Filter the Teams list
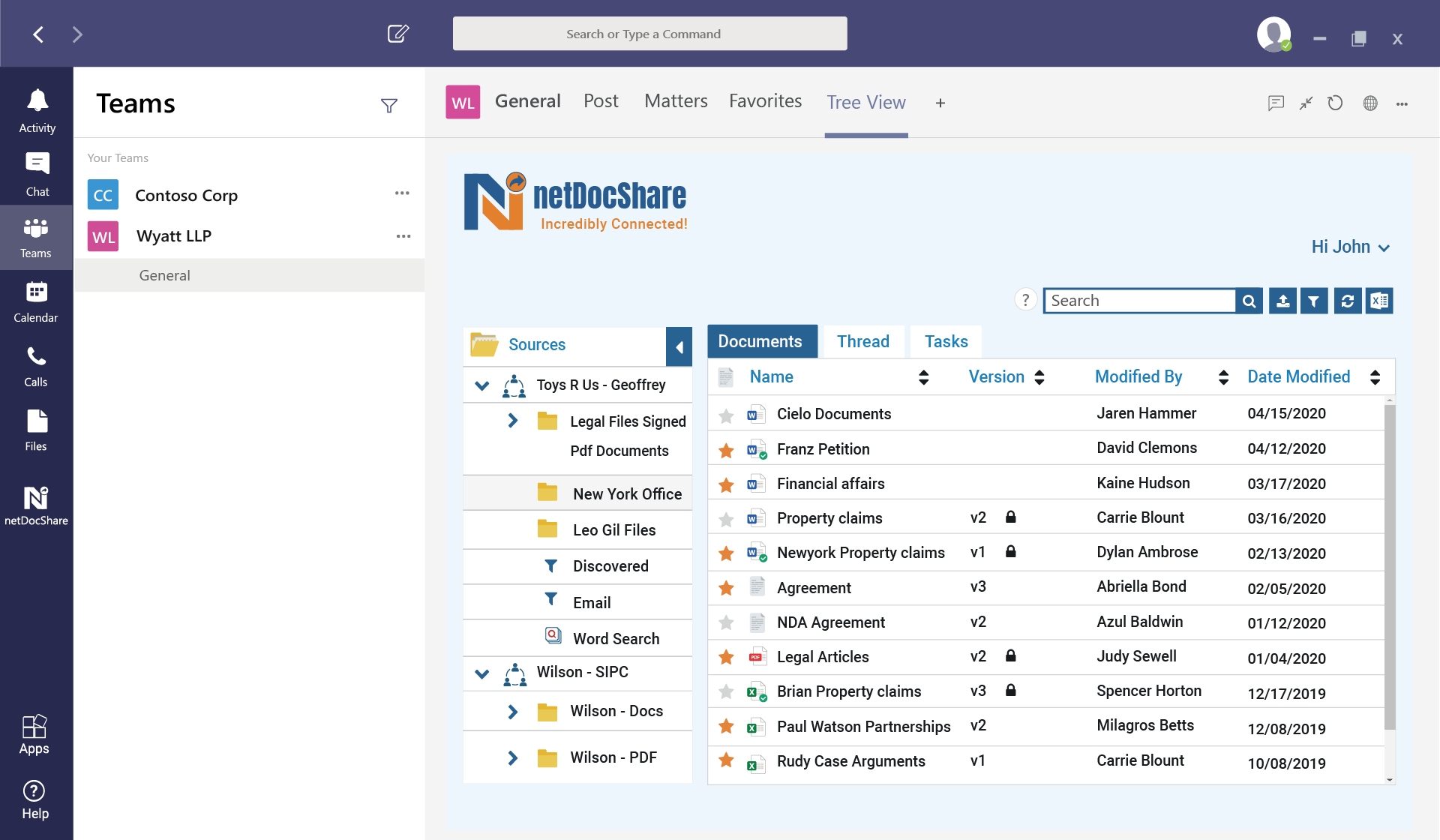Image resolution: width=1440 pixels, height=840 pixels. [388, 106]
